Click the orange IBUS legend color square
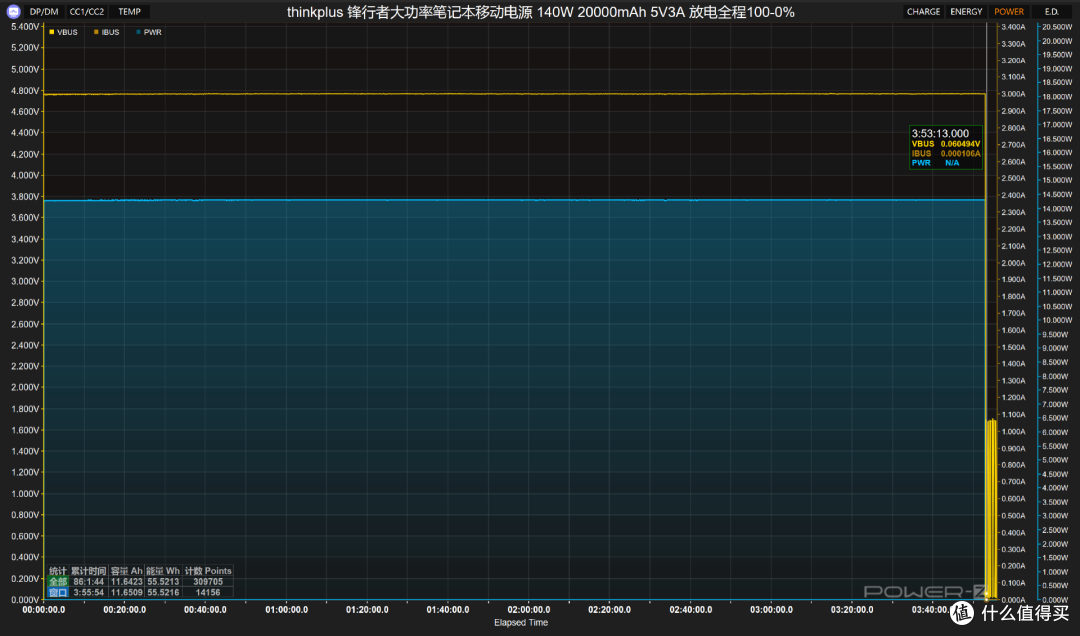Viewport: 1080px width, 636px height. (96, 32)
